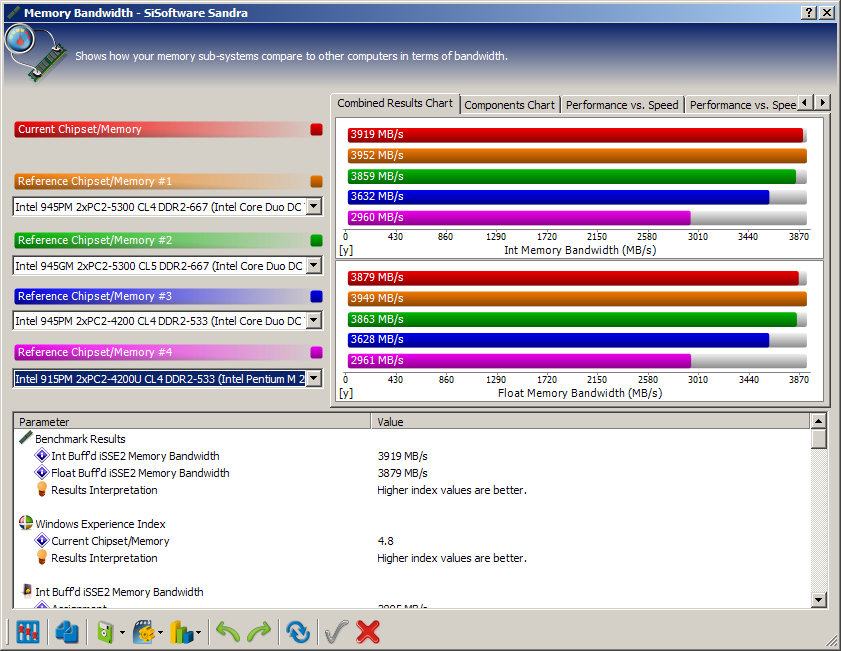Click the results list scrollbar up arrow
The image size is (841, 651).
(818, 421)
